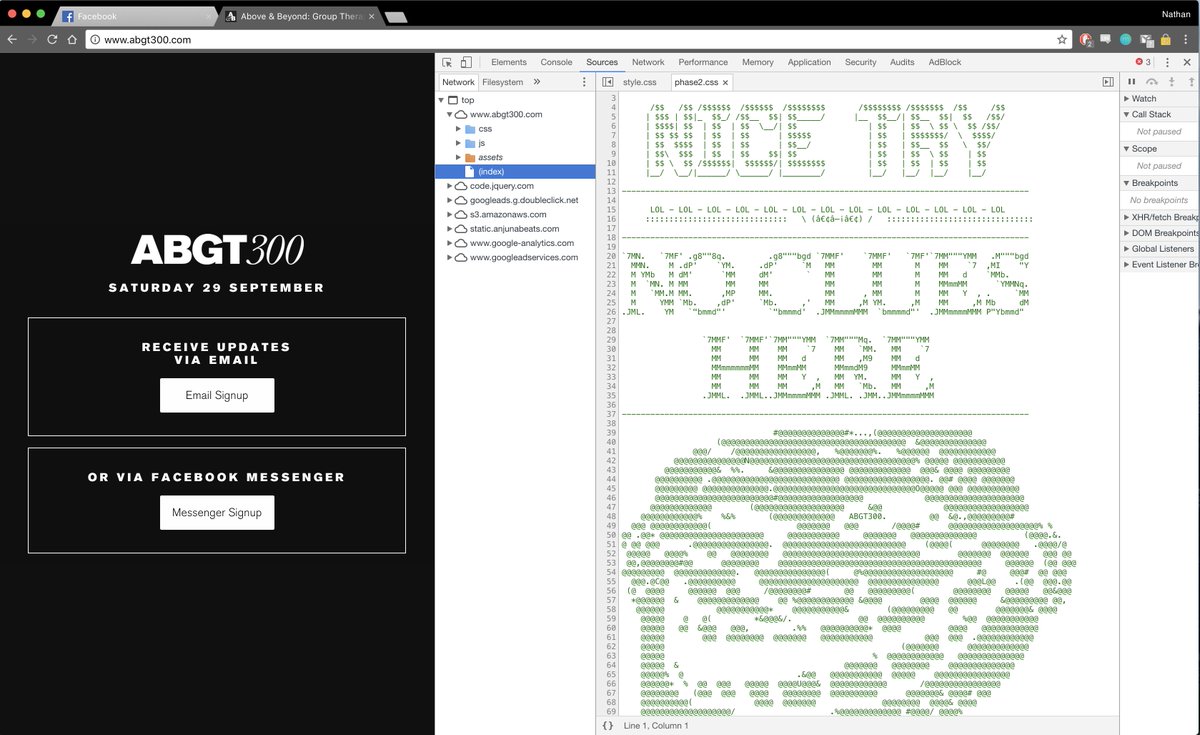1200x735 pixels.
Task: Expand www.google-analytics.com domain
Action: click(449, 243)
